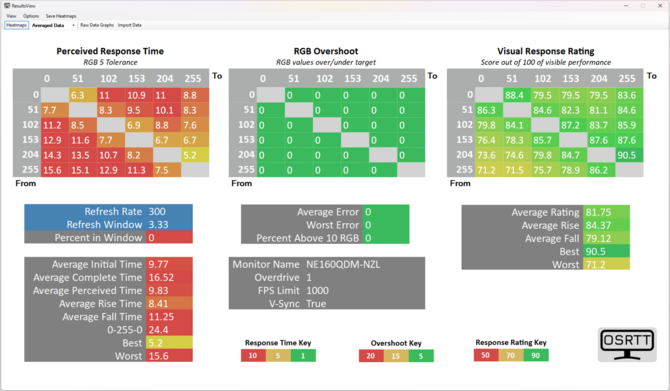
Task: Select the 90.5 cell in Visual Response Rating
Action: tap(629, 155)
